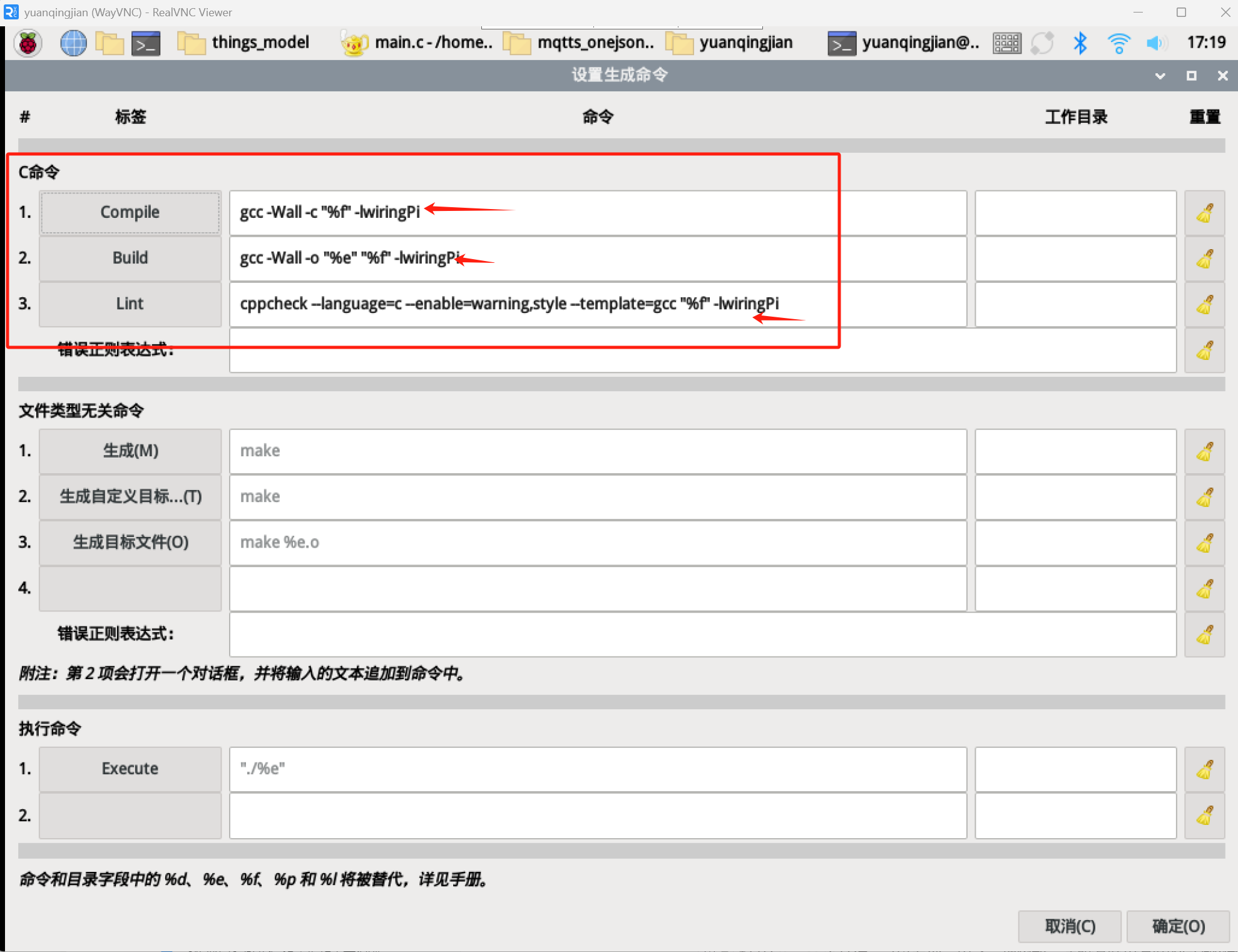This screenshot has width=1238, height=952.
Task: Reset the second execute command row
Action: point(1204,816)
